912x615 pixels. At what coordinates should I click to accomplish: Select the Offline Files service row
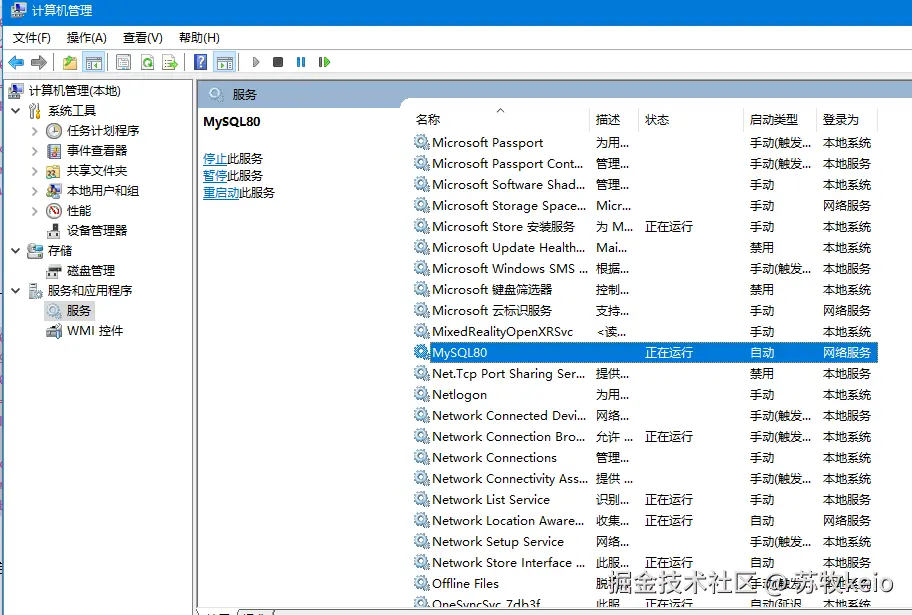(644, 583)
